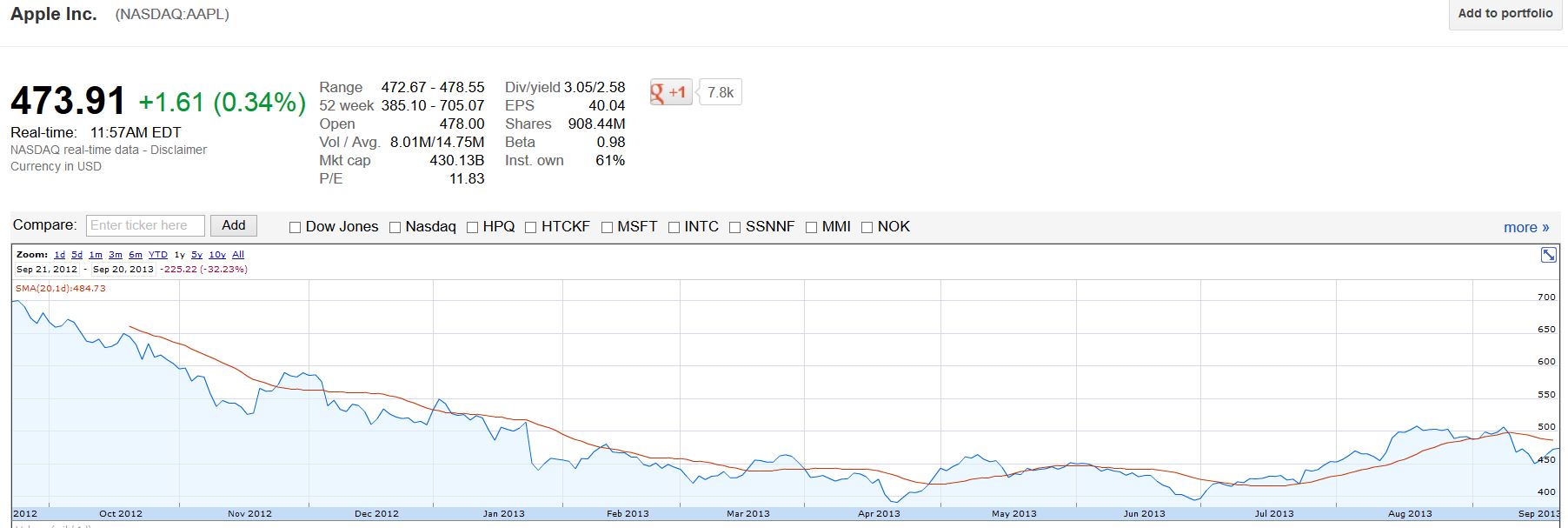Click the SMA(20,1d):484.73 indicator label
The image size is (1568, 528).
pos(61,288)
